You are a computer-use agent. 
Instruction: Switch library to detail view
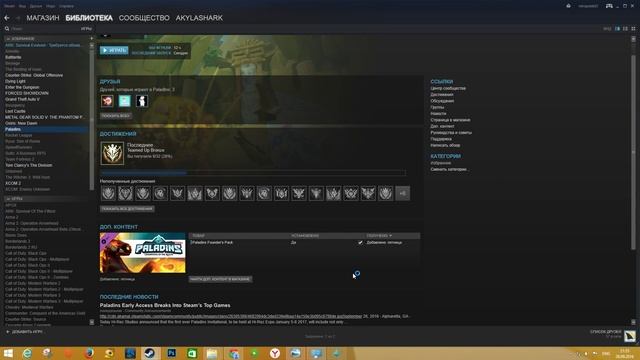617,29
